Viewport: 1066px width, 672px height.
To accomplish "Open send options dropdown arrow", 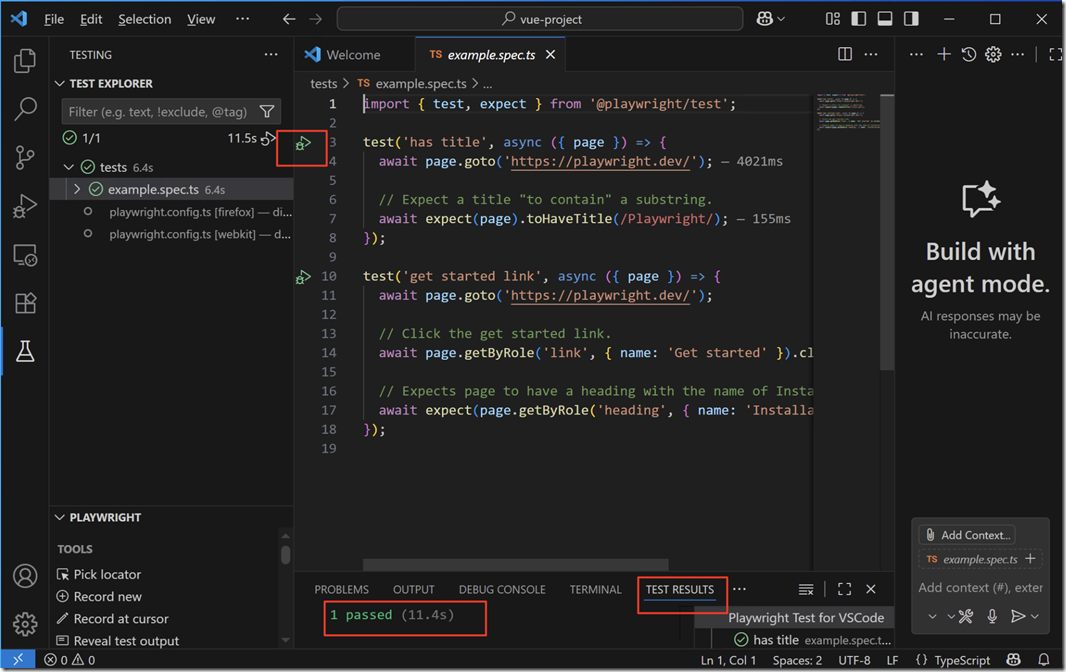I will tap(1035, 616).
